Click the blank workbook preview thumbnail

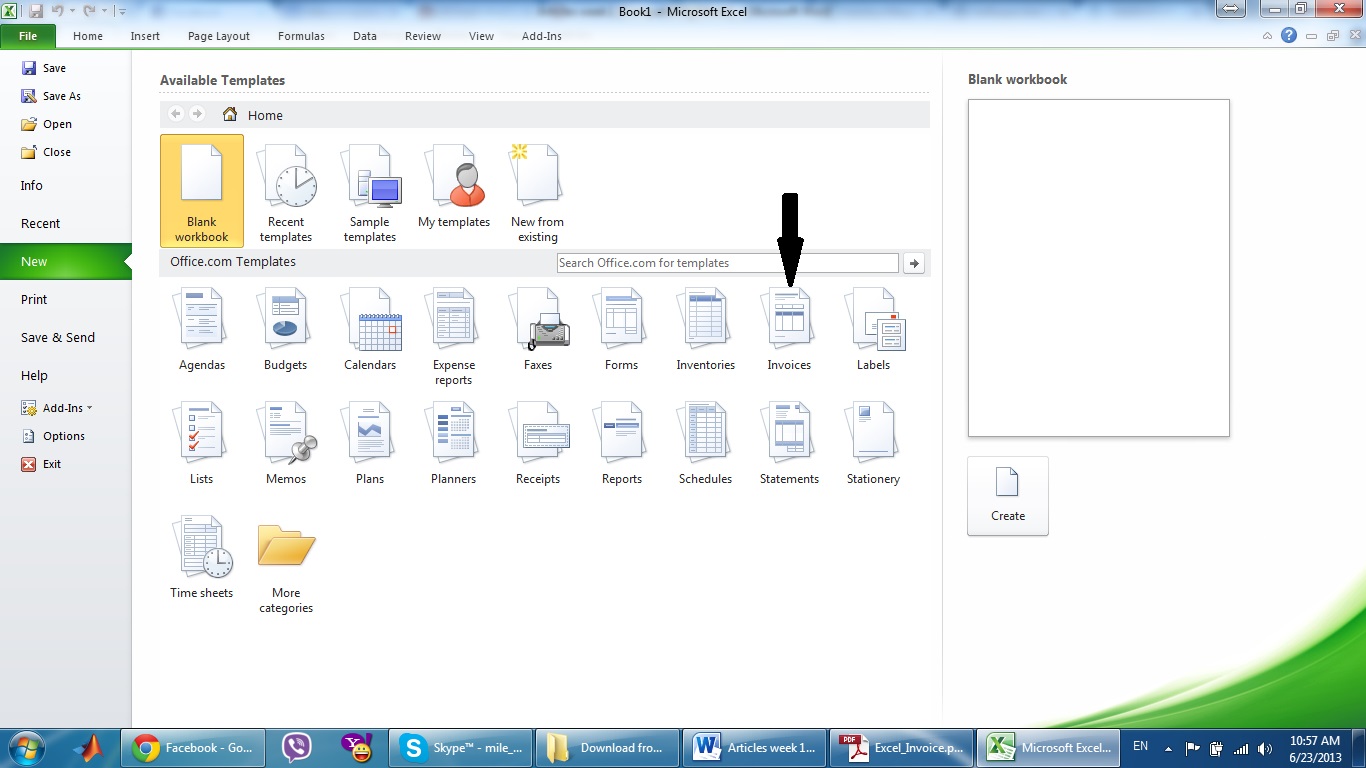click(1098, 267)
